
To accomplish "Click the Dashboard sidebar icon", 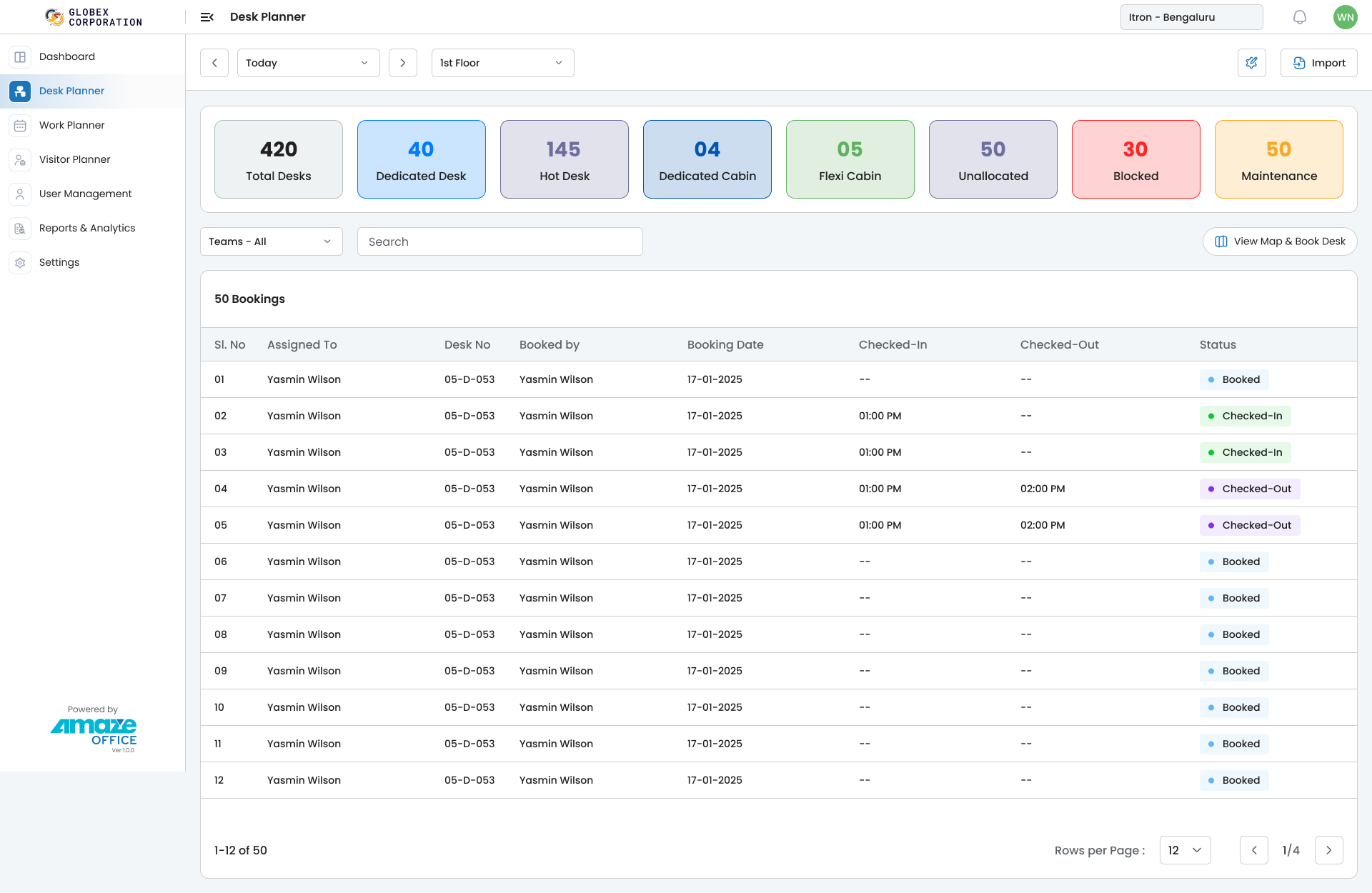I will point(20,56).
